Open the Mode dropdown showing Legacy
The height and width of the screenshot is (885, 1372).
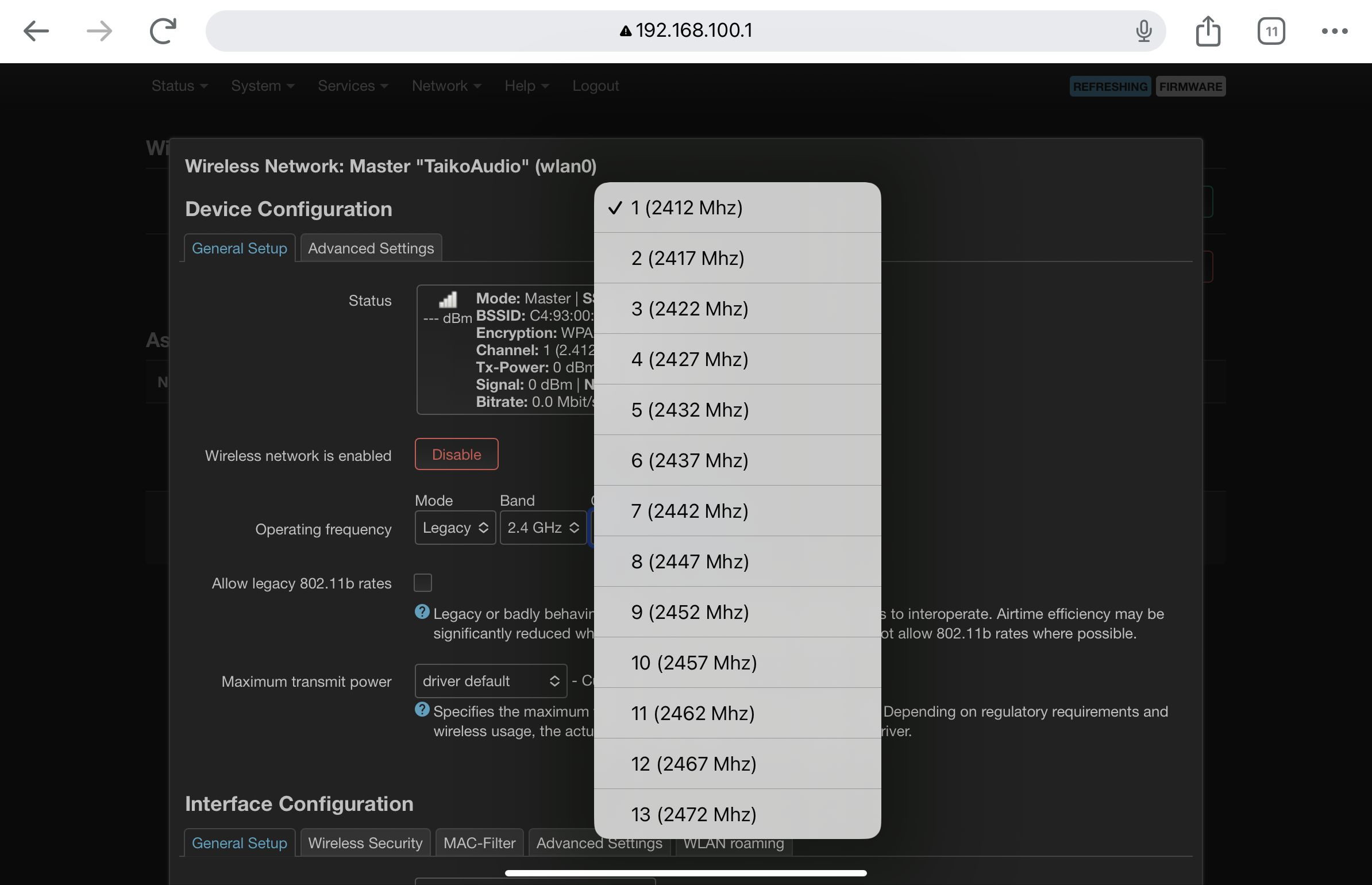tap(455, 528)
